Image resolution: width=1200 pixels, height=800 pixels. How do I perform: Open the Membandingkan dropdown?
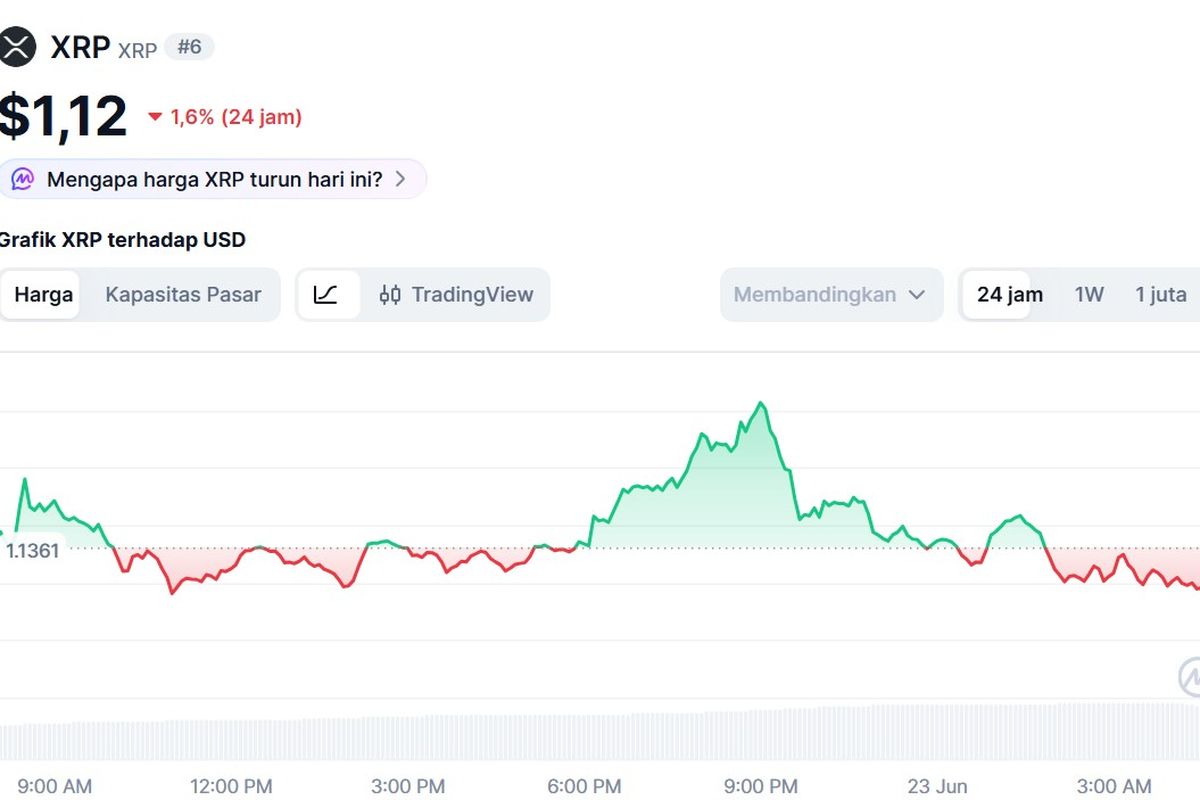pyautogui.click(x=831, y=295)
